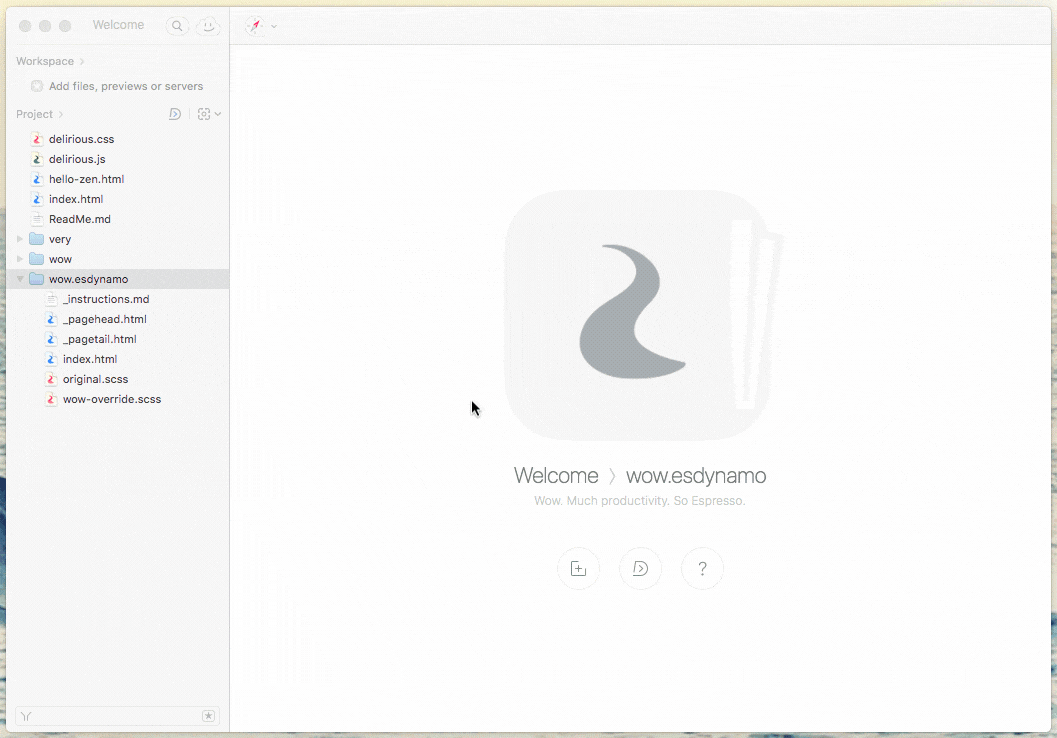The height and width of the screenshot is (738, 1057).
Task: Expand the very folder disclosure triangle
Action: coord(20,239)
